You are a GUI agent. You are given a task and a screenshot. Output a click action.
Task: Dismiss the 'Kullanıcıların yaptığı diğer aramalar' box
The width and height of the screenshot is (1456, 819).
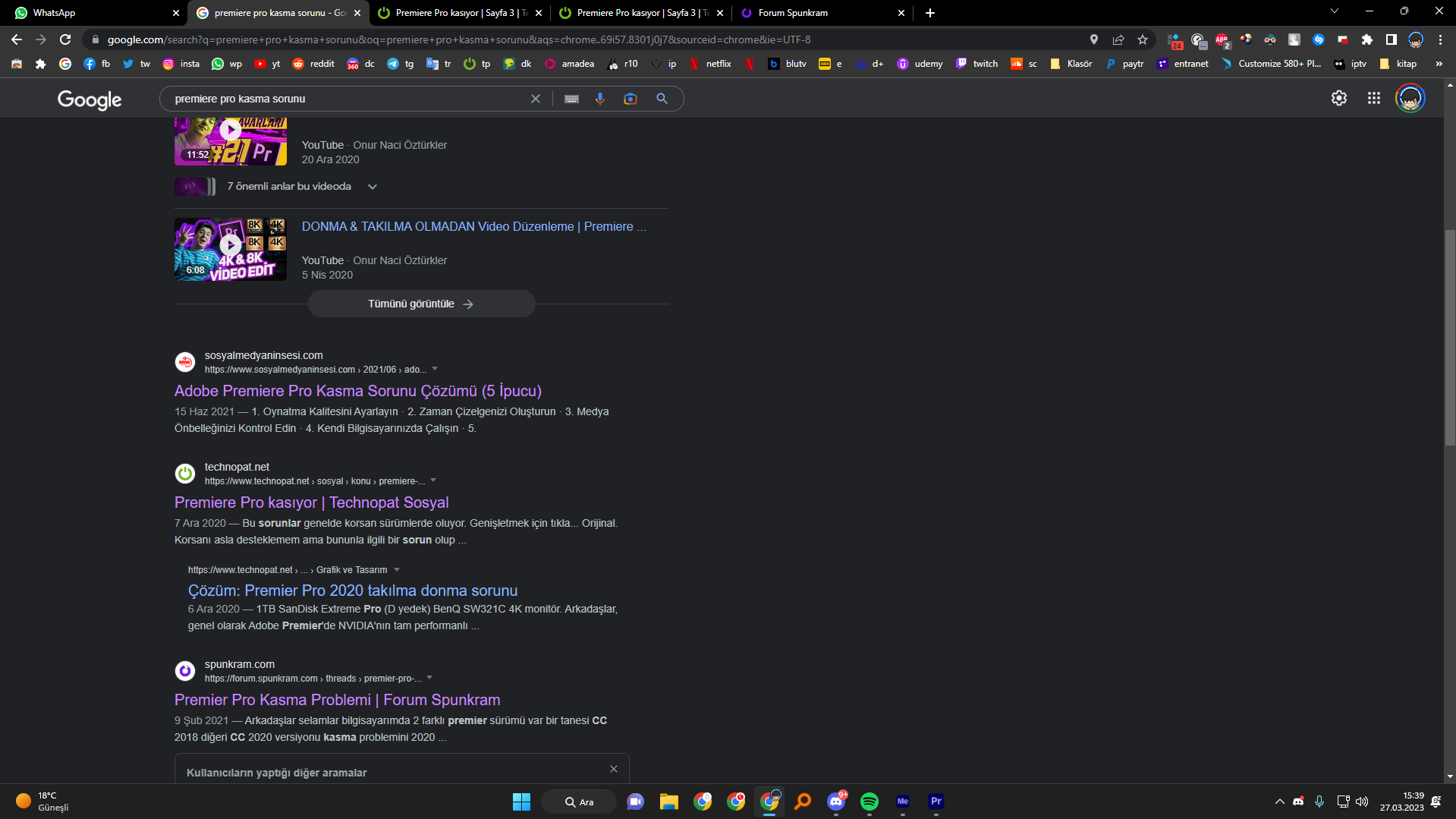coord(614,769)
